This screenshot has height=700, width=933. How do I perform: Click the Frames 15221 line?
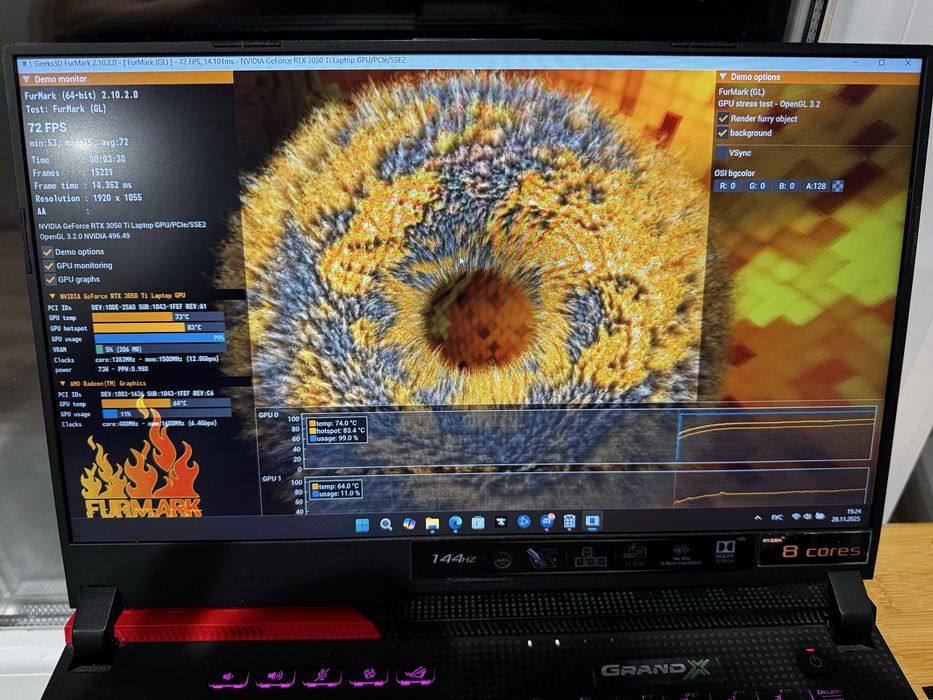[x=73, y=172]
